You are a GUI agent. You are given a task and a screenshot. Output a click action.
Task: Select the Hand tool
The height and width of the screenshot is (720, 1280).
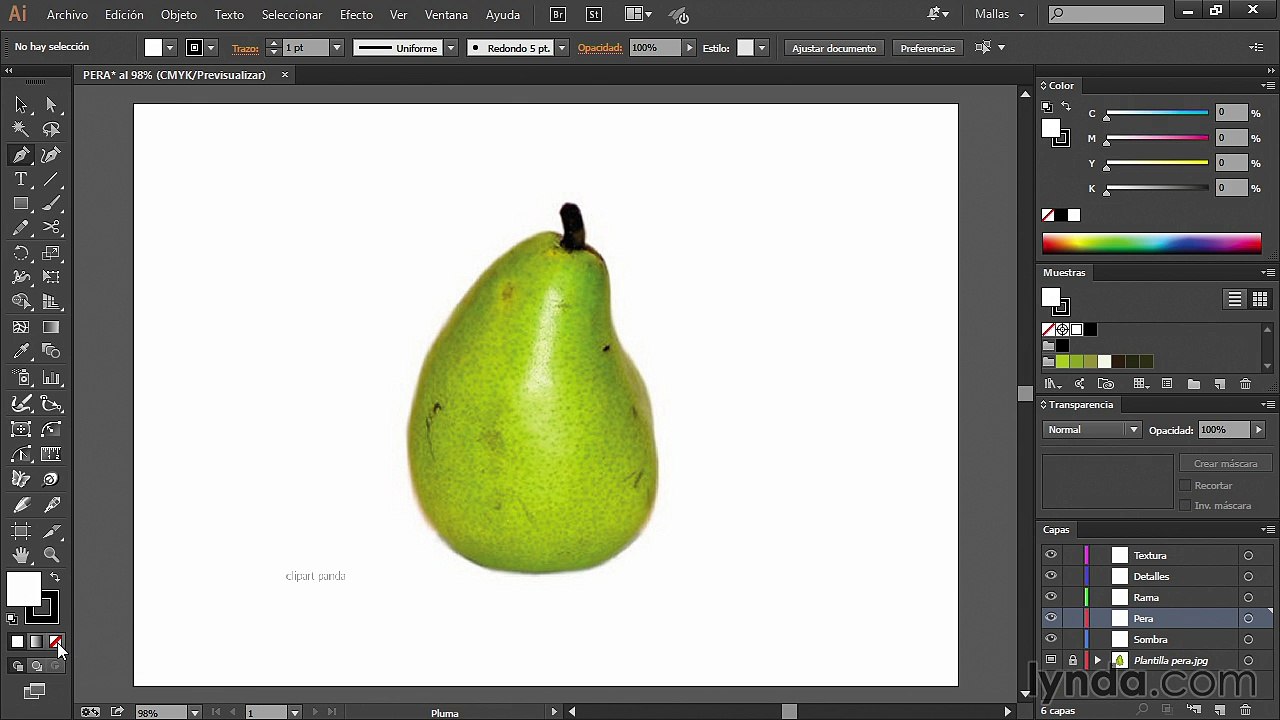[21, 555]
